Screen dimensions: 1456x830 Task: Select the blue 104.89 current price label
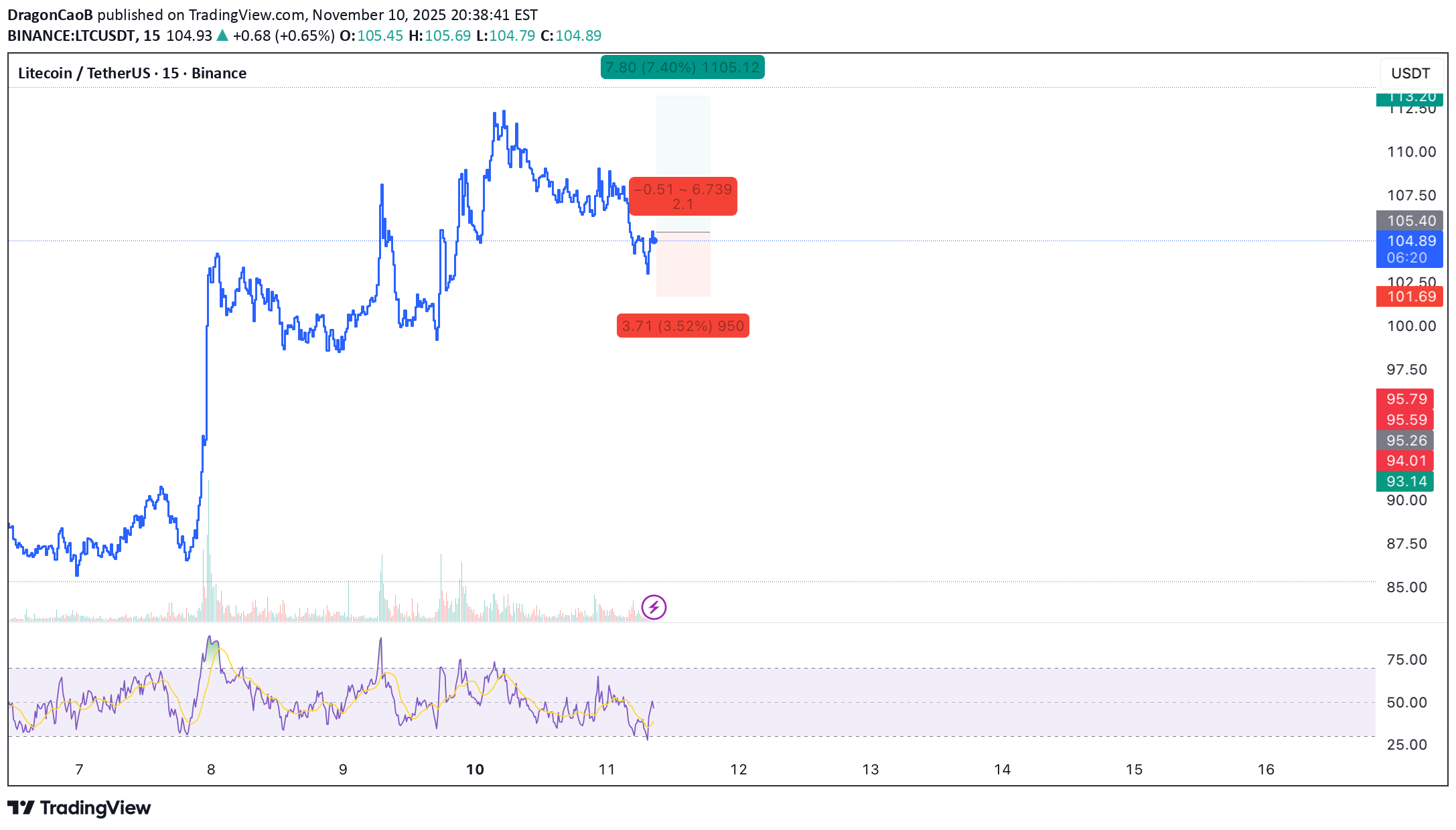(1409, 242)
